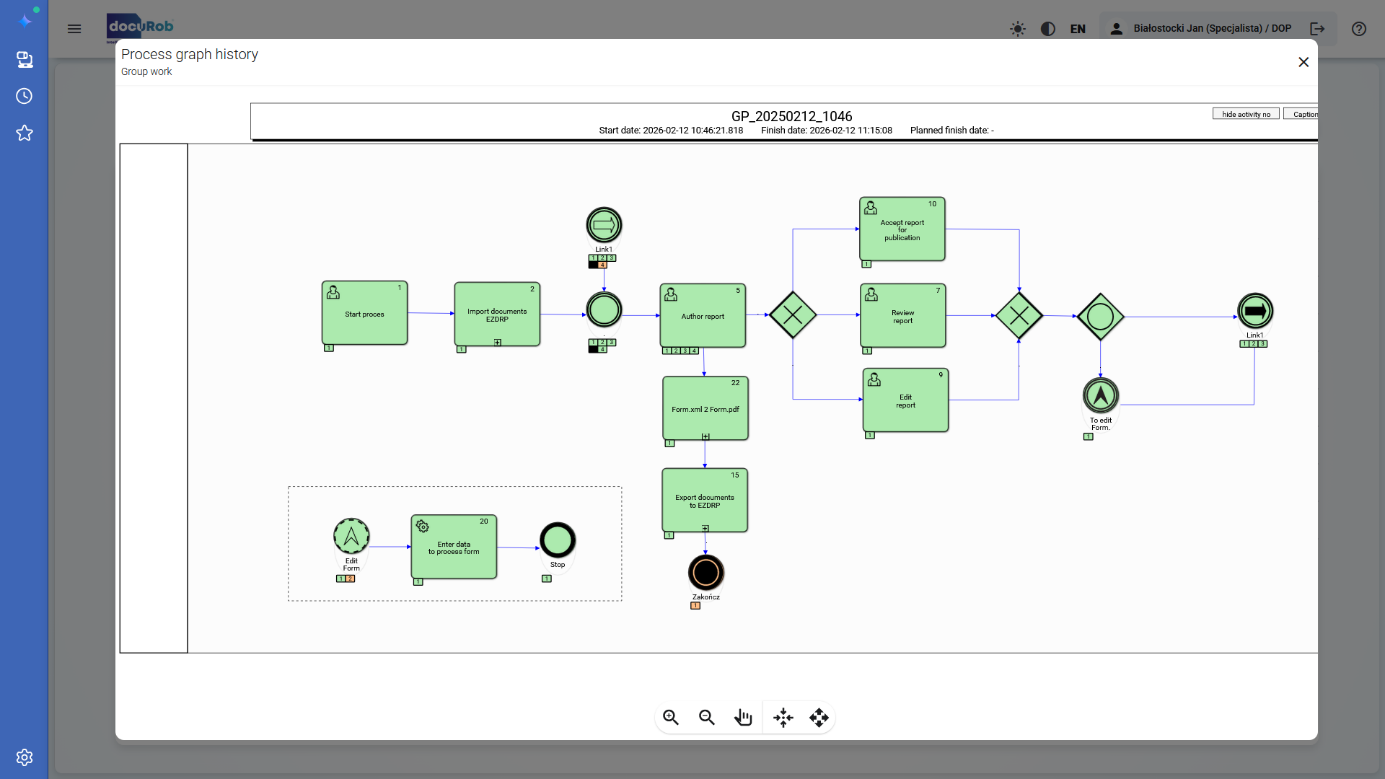Toggle light theme with the sun icon
1385x779 pixels.
[x=1017, y=28]
